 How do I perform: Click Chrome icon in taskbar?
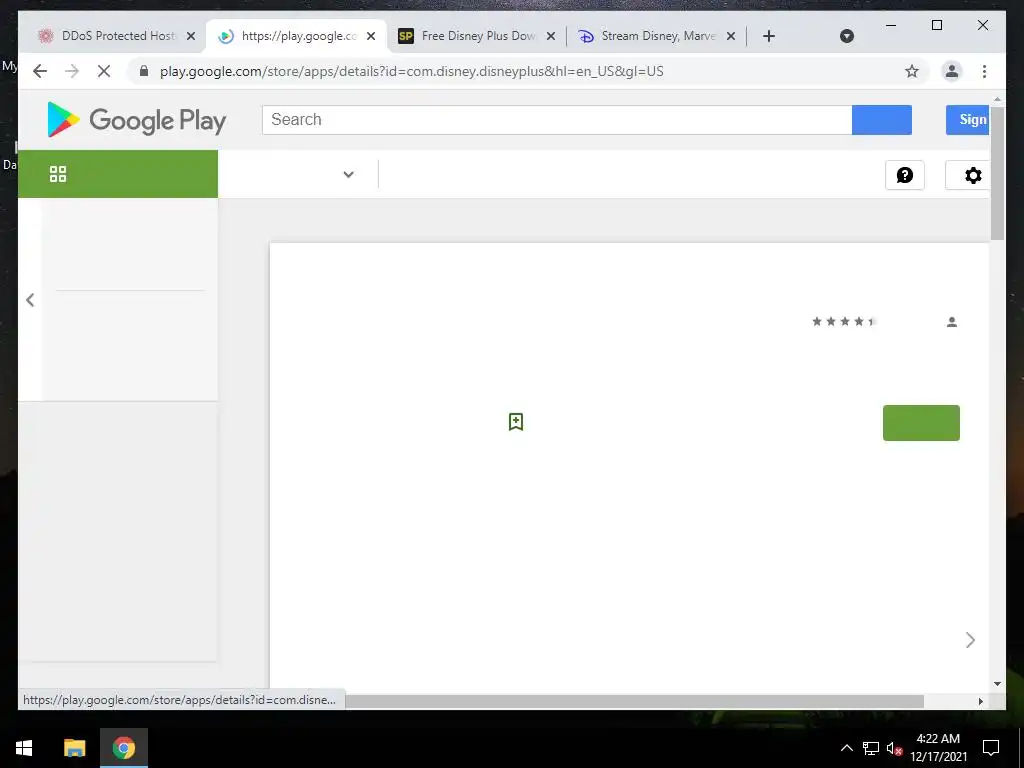[123, 748]
